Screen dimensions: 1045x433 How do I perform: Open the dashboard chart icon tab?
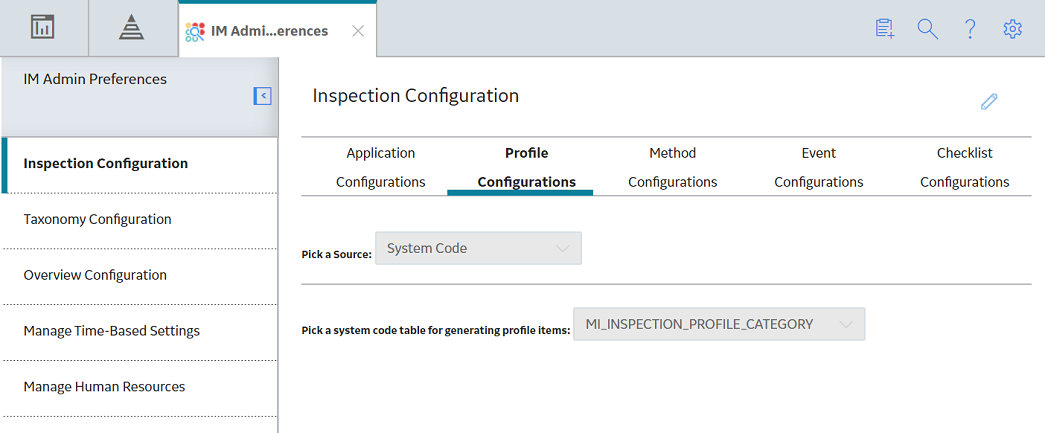(43, 28)
